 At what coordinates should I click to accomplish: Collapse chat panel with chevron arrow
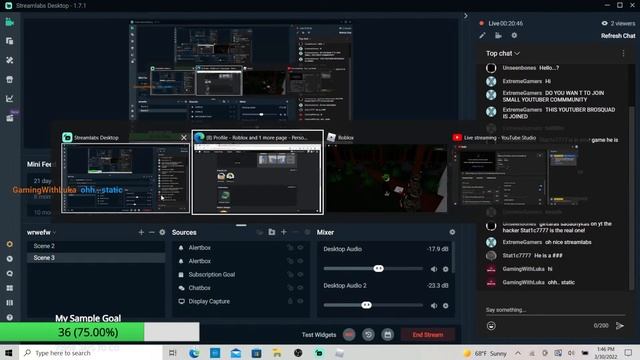tap(466, 16)
